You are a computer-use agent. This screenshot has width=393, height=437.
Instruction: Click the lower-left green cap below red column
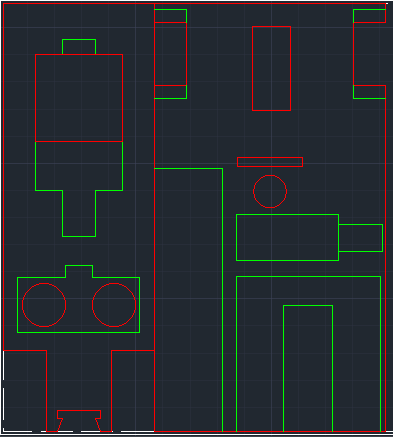click(x=170, y=92)
